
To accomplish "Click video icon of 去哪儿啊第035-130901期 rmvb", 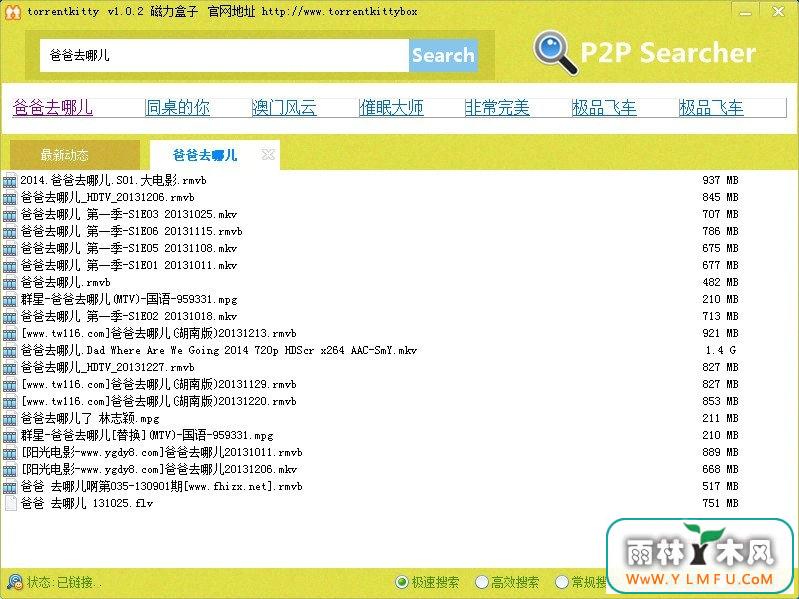I will 10,486.
